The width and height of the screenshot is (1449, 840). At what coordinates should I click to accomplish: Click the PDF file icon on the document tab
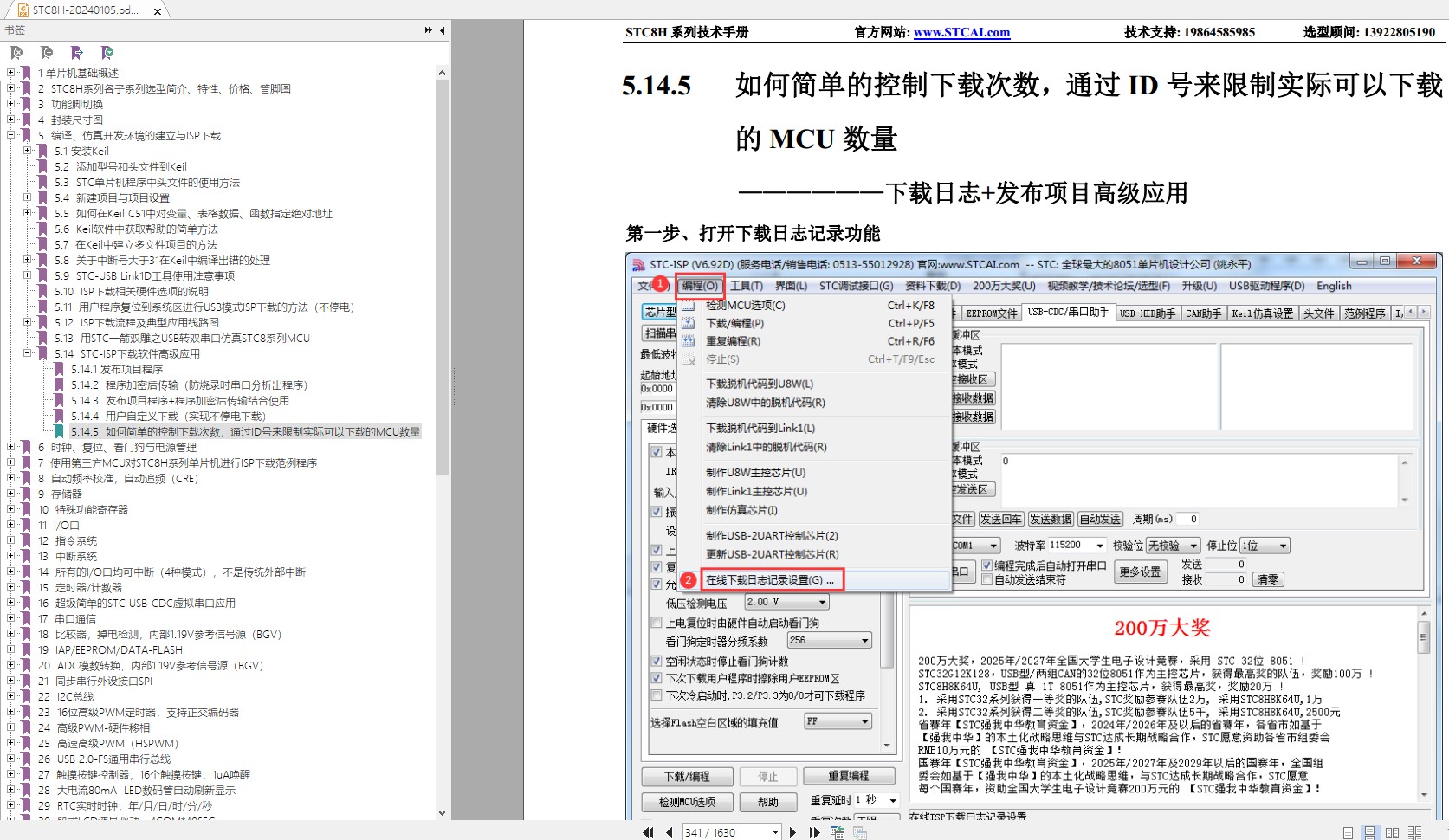tap(23, 10)
